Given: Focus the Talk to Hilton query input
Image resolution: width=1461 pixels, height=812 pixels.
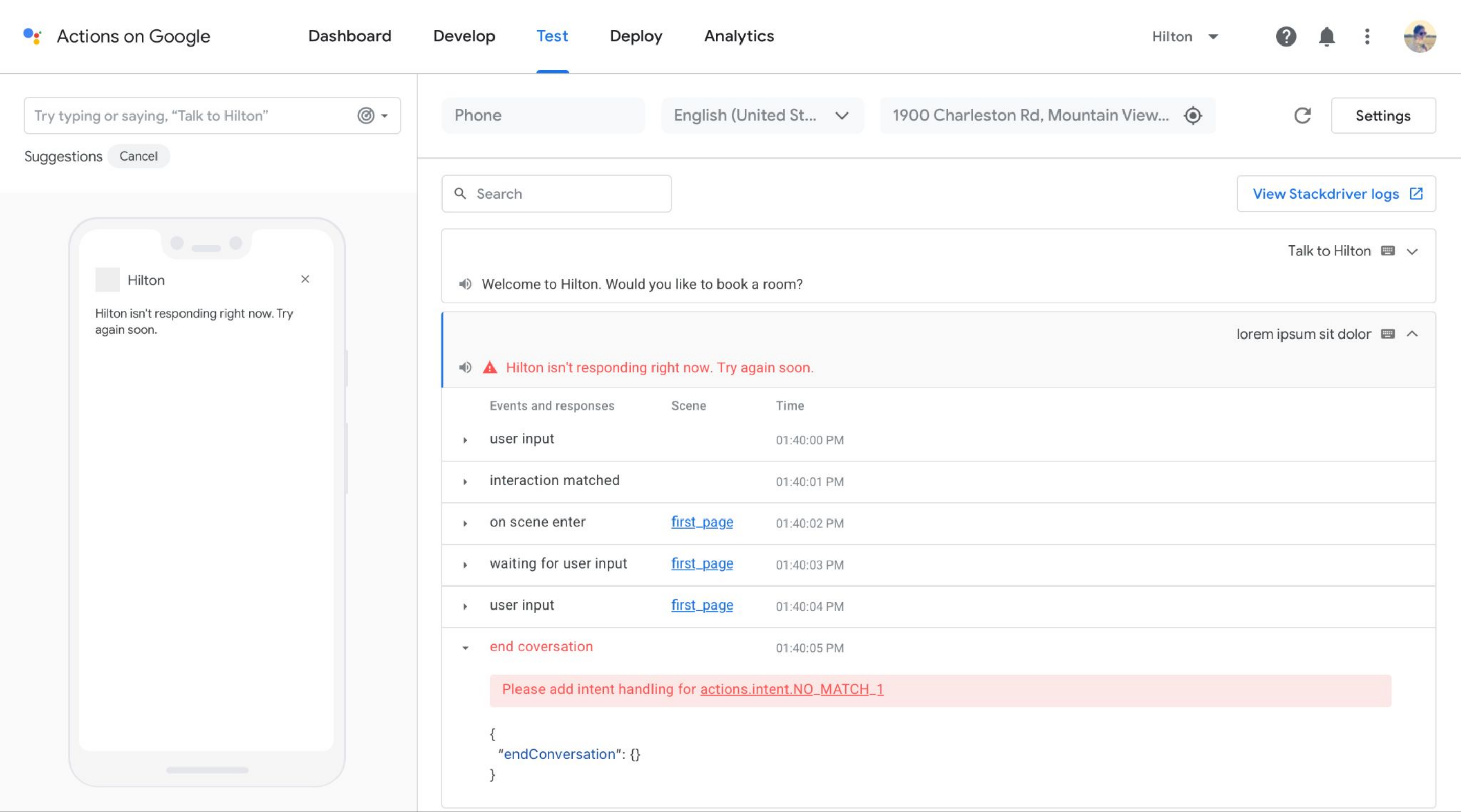Looking at the screenshot, I should 212,116.
